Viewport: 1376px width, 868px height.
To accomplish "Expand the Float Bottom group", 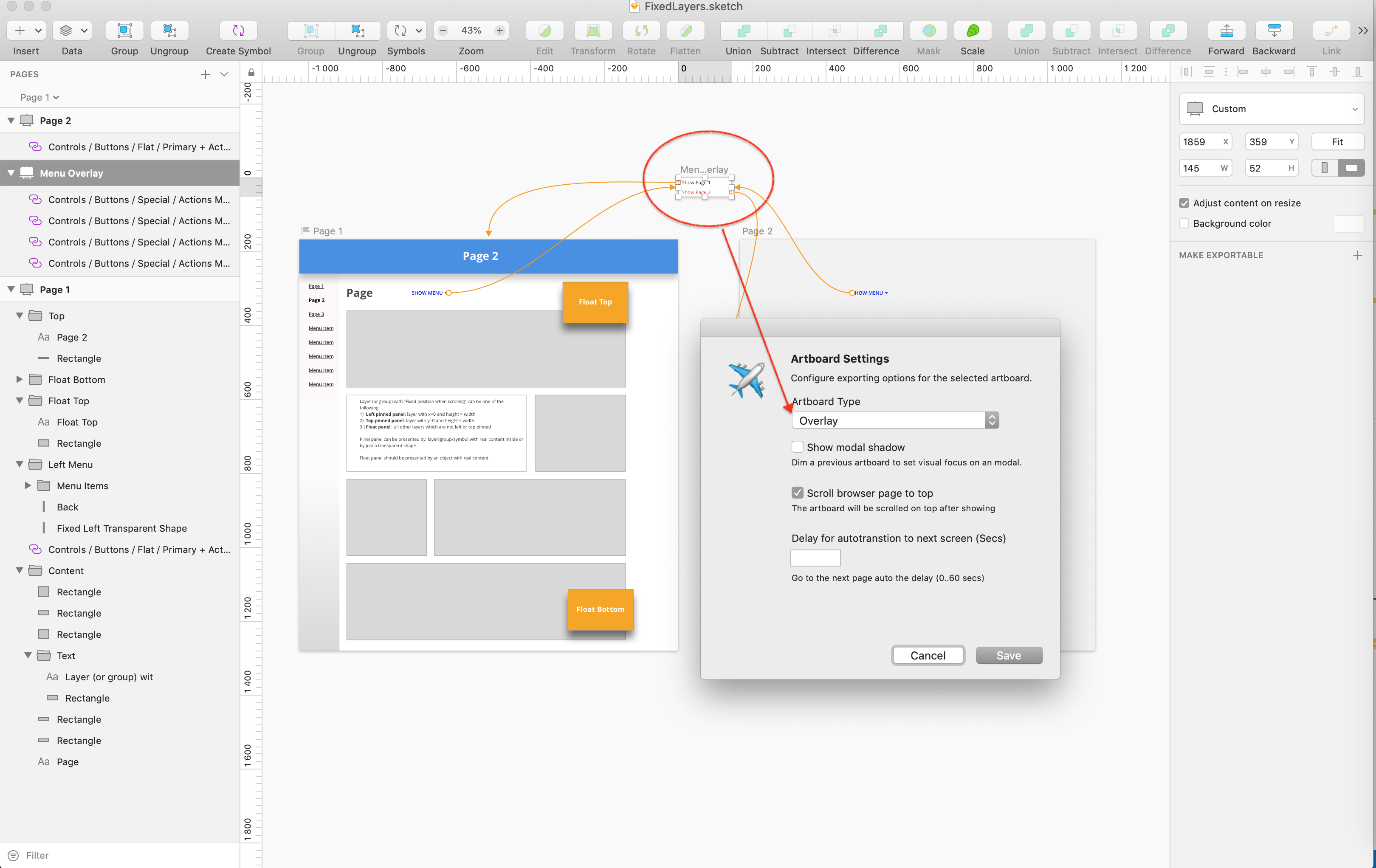I will coord(20,379).
